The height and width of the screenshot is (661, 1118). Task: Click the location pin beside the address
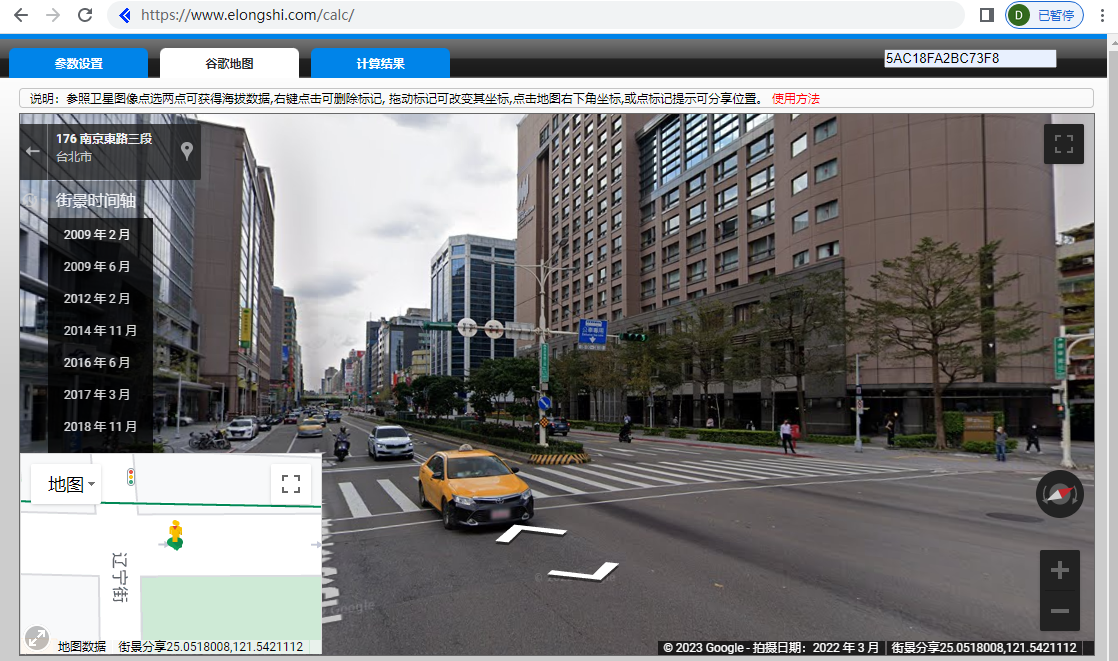186,151
